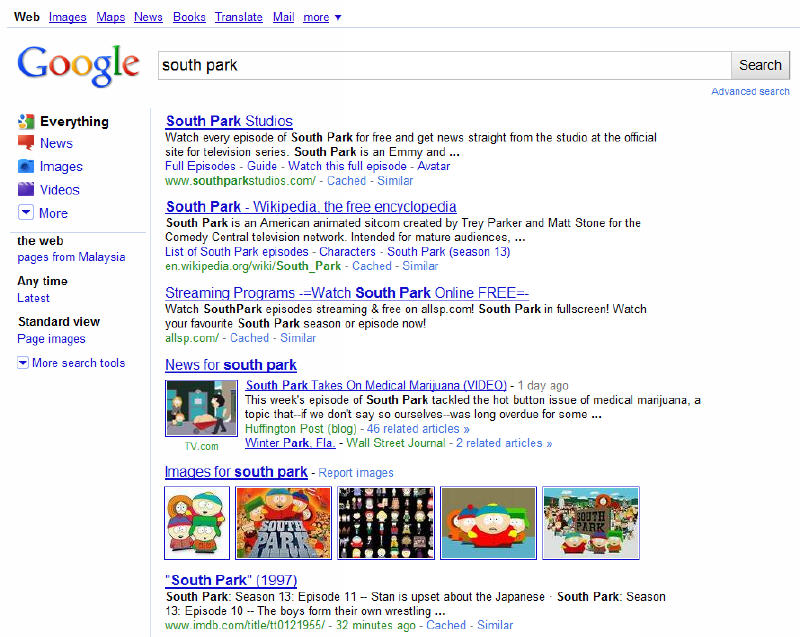Open the 'more' dropdown in top navigation
The image size is (800, 637).
pyautogui.click(x=322, y=17)
